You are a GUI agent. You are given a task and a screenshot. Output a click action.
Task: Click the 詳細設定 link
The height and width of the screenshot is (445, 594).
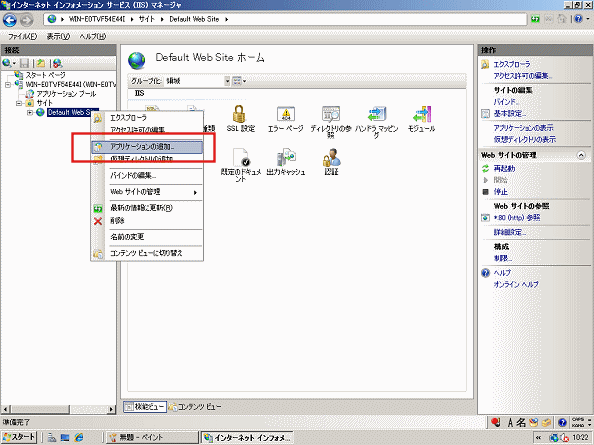pyautogui.click(x=510, y=232)
